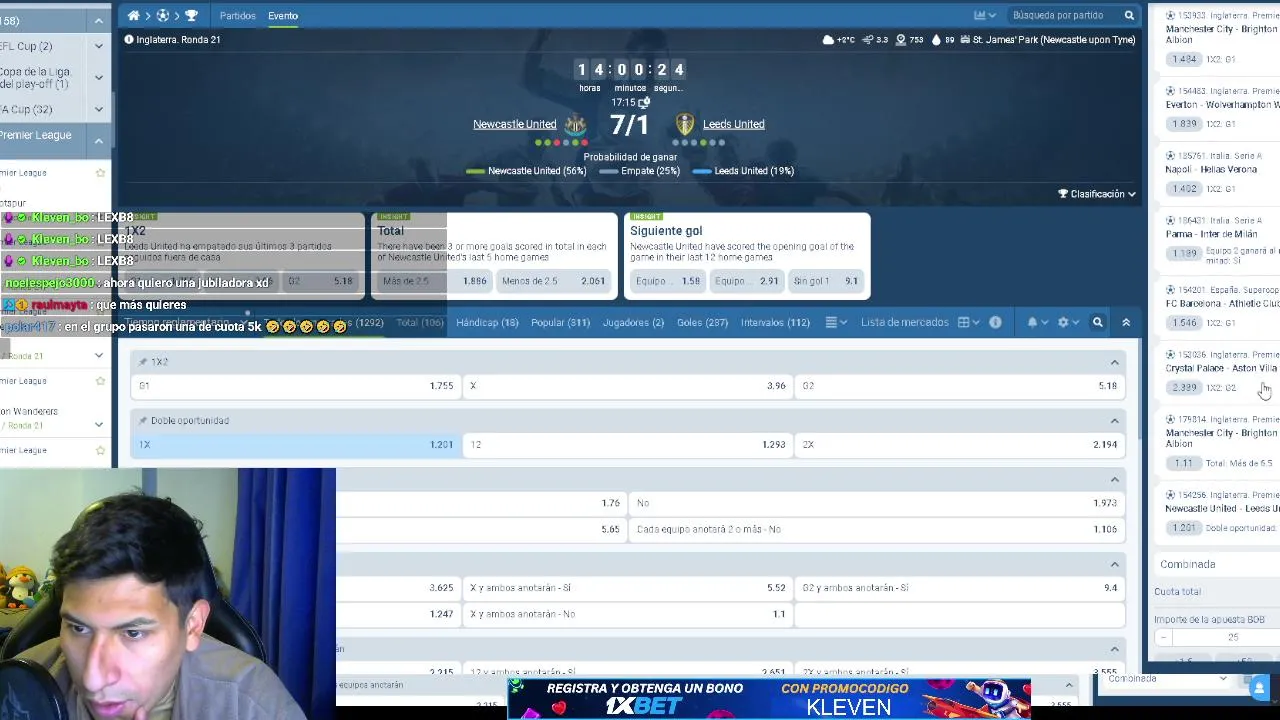
Task: Select G2 odds 5.18 in 1X2 market
Action: pos(960,386)
